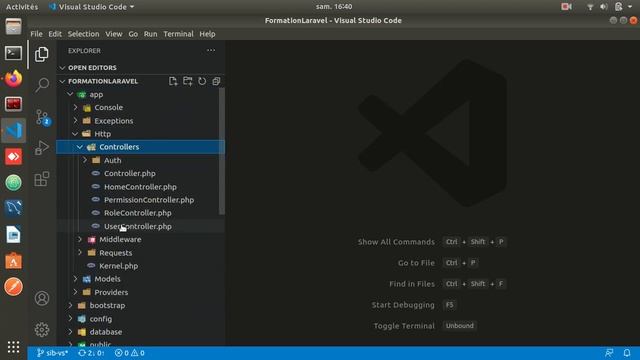This screenshot has width=640, height=360.
Task: Open the Run menu
Action: (x=151, y=34)
